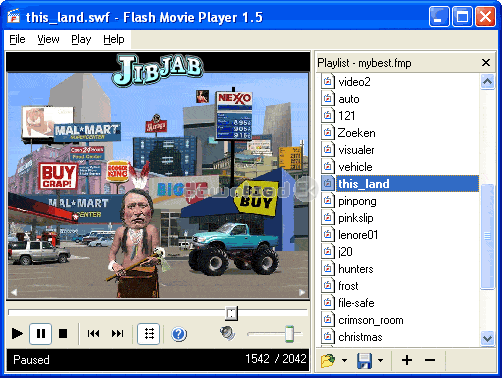Add a movie with the plus button
502x378 pixels.
click(x=407, y=360)
